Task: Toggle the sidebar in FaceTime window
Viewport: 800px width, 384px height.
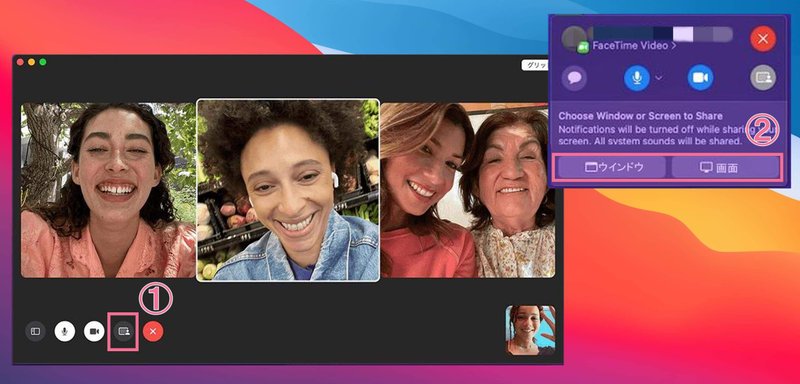Action: point(35,331)
